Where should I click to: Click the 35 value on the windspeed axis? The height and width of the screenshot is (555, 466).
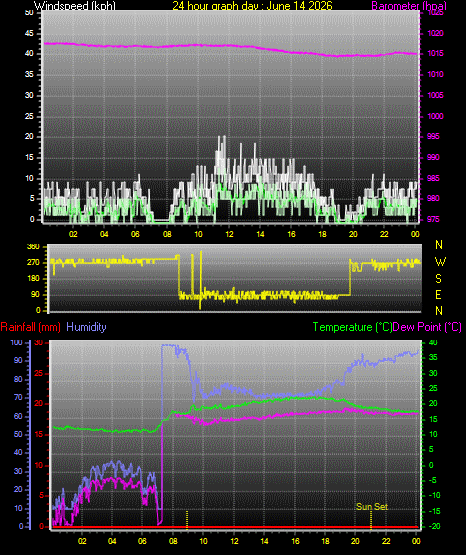30,74
